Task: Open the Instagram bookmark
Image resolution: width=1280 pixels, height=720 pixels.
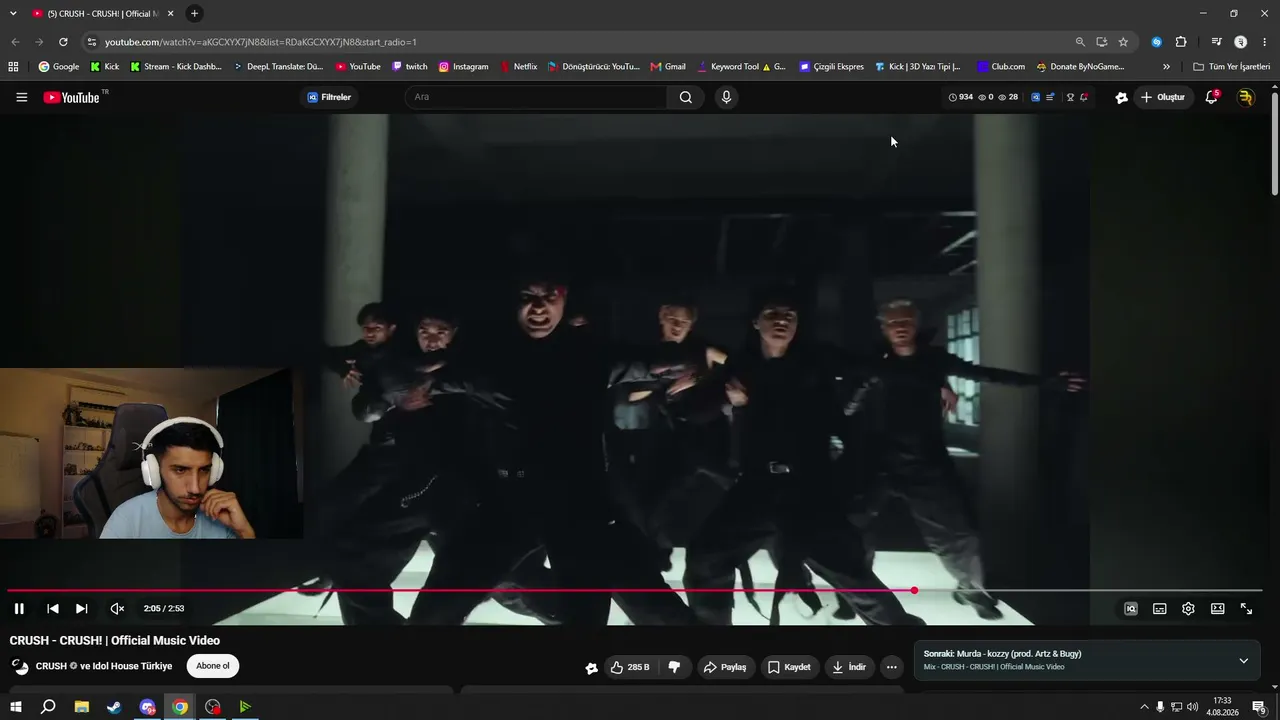Action: click(x=464, y=67)
